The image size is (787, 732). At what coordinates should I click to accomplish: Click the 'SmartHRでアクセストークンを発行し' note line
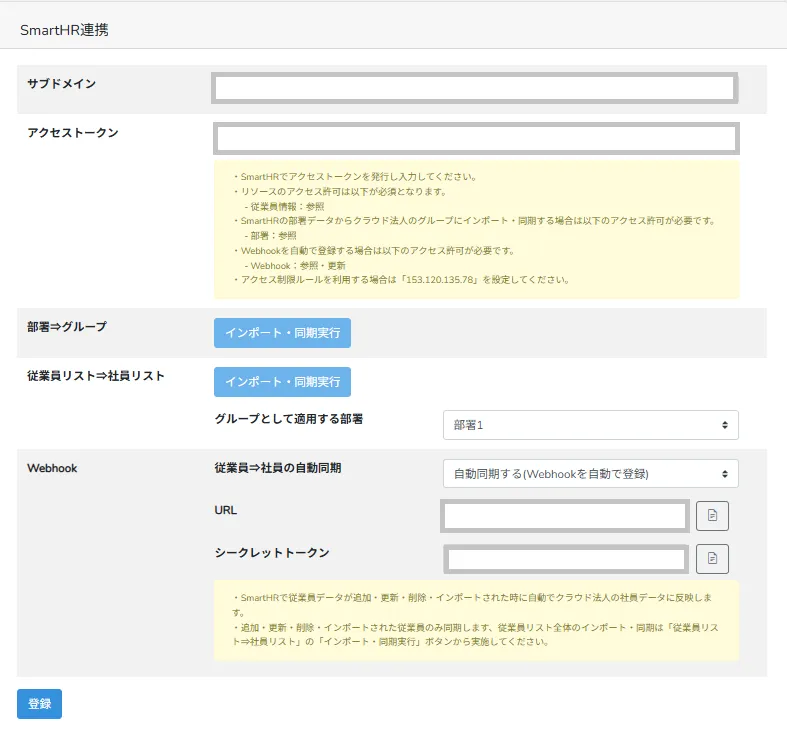(x=355, y=177)
